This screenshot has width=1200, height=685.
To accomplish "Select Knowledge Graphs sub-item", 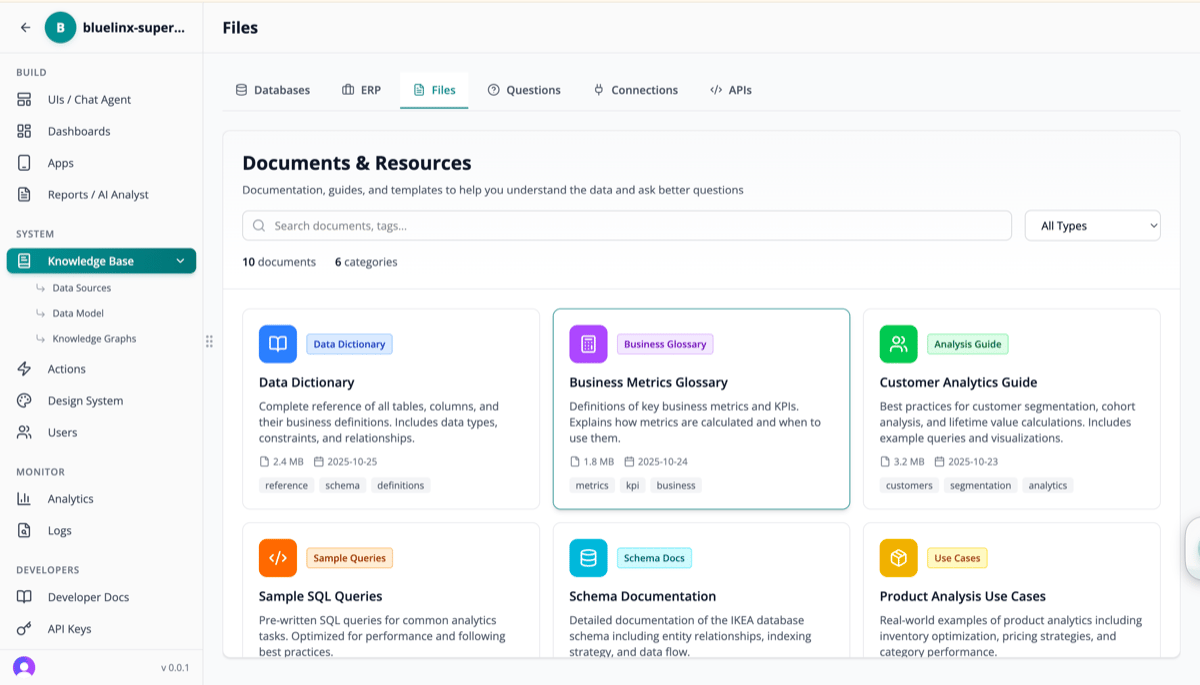I will click(94, 339).
